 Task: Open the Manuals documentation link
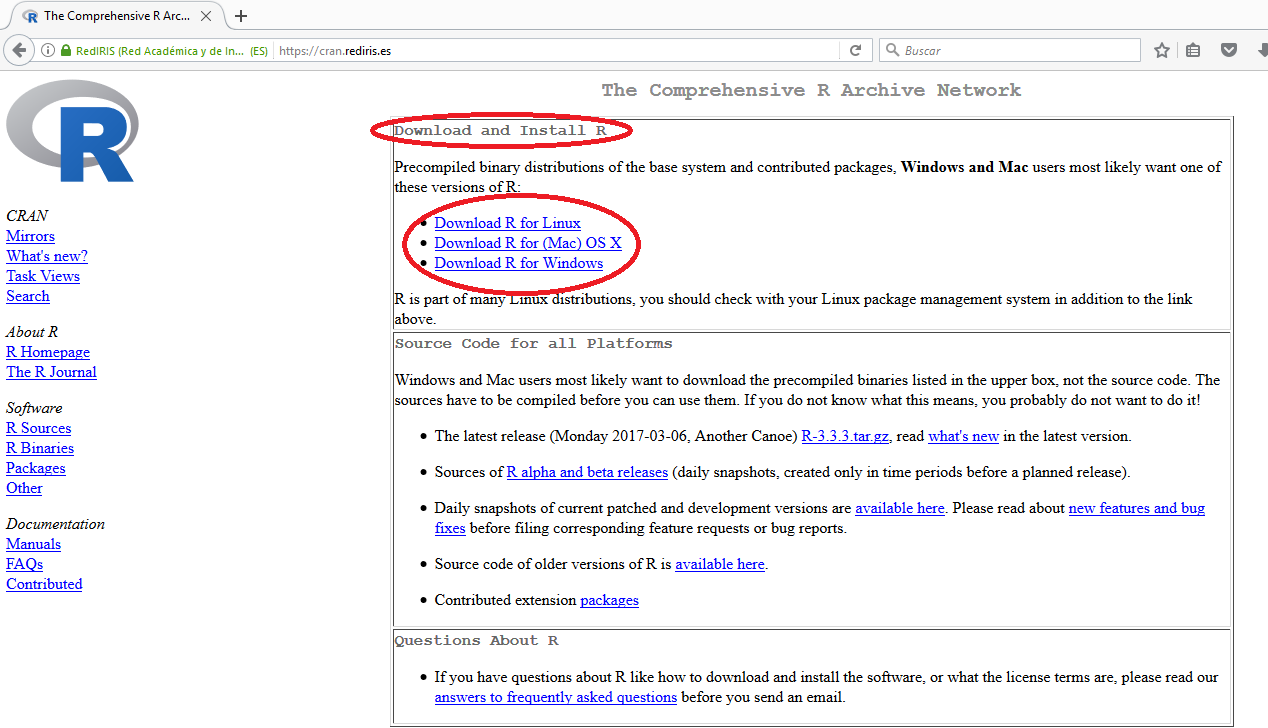[33, 544]
